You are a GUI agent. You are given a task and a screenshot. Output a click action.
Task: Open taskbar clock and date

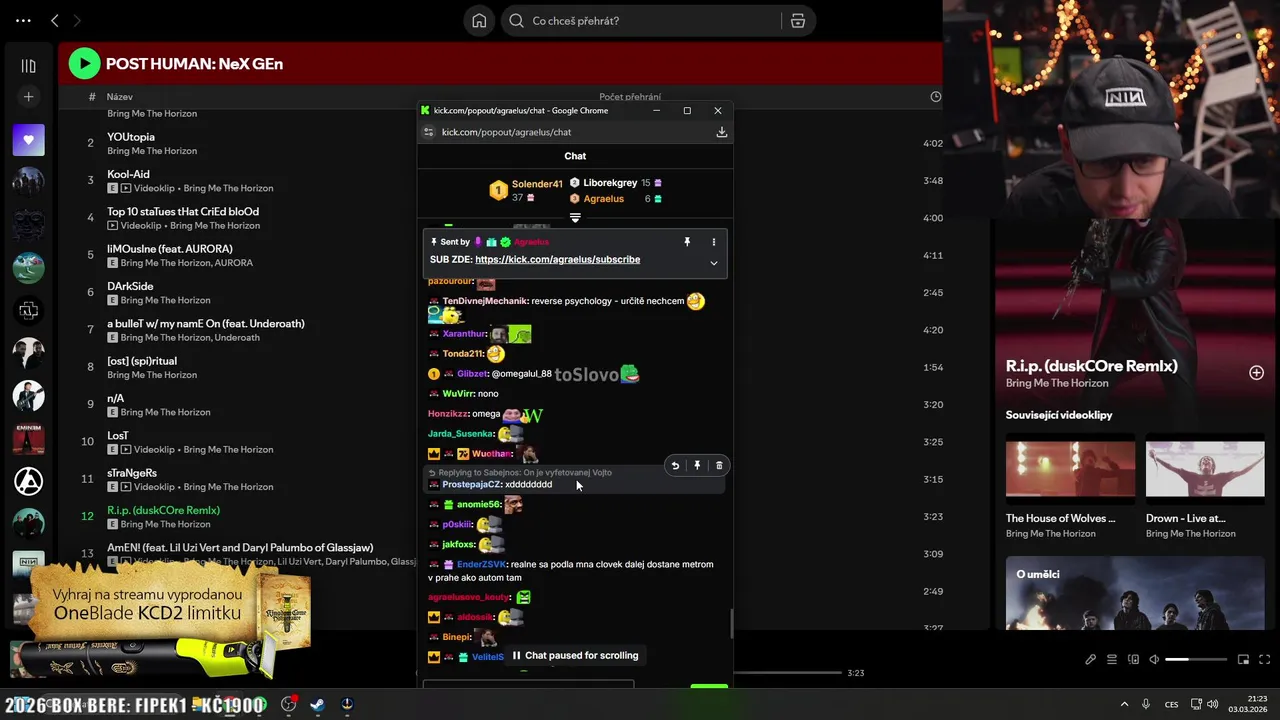pos(1248,704)
